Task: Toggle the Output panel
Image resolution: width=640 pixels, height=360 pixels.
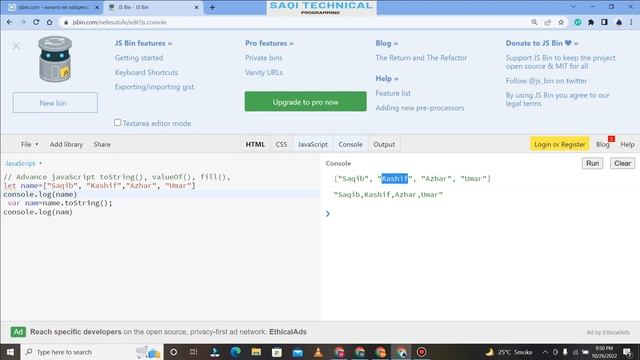Action: click(384, 144)
